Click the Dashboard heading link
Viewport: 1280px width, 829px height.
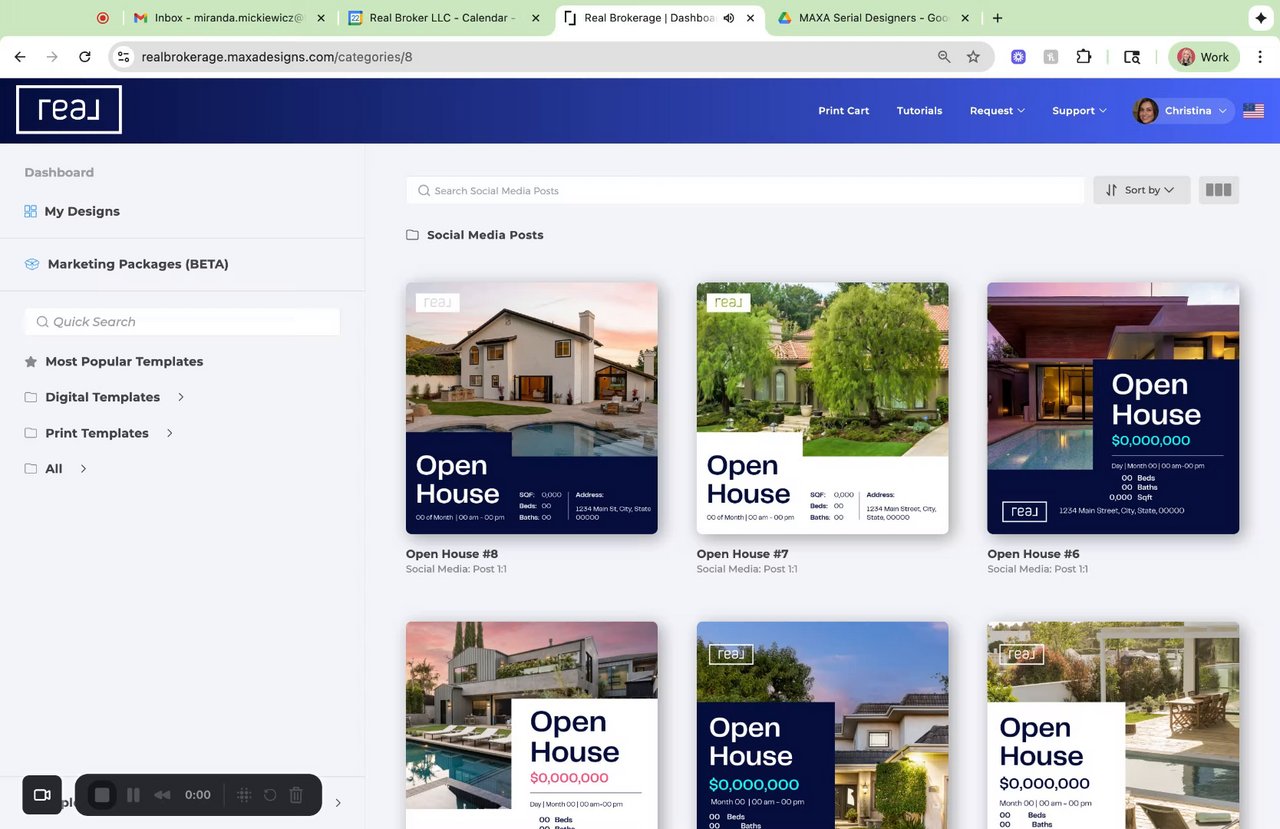(x=59, y=172)
